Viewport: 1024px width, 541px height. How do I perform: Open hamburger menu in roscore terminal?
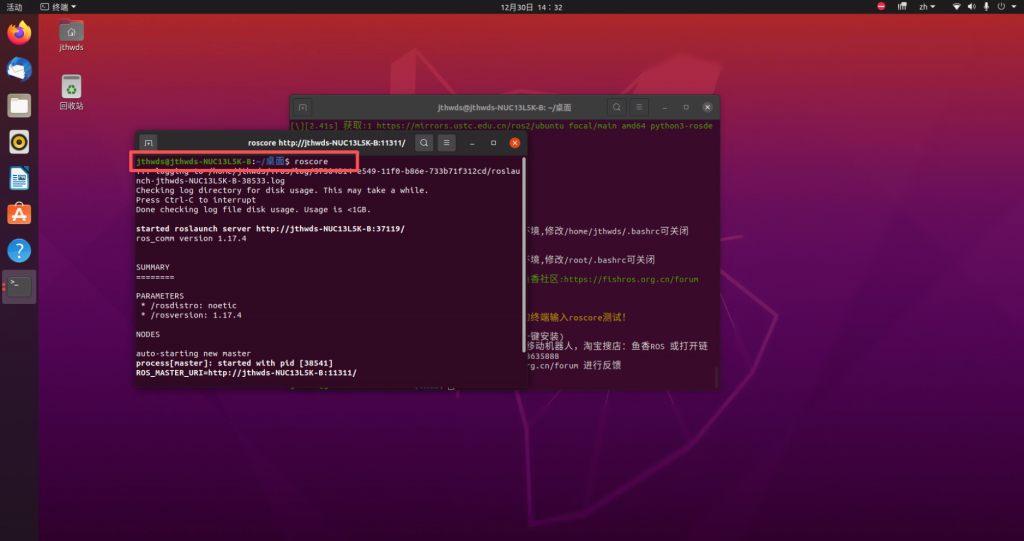tap(447, 143)
